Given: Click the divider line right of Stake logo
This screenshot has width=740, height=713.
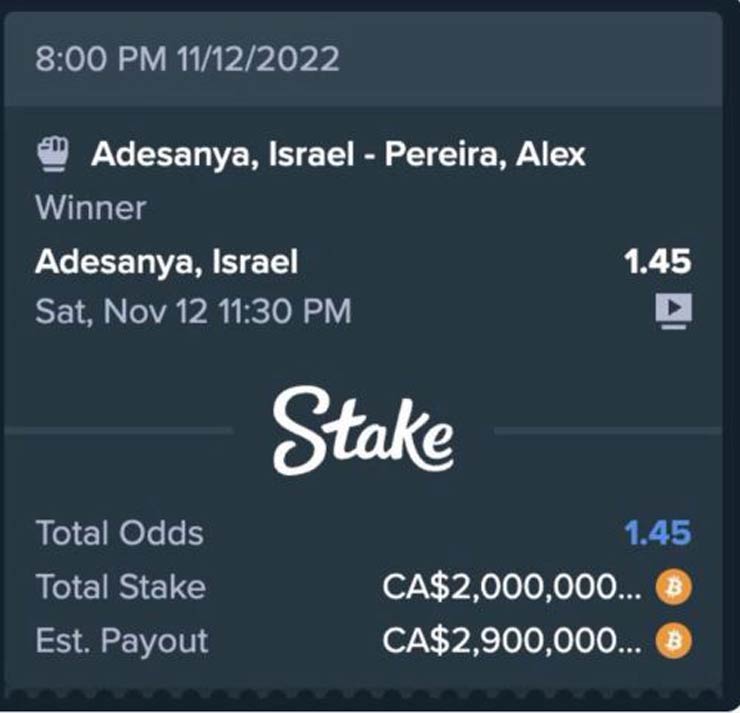Looking at the screenshot, I should click(605, 431).
